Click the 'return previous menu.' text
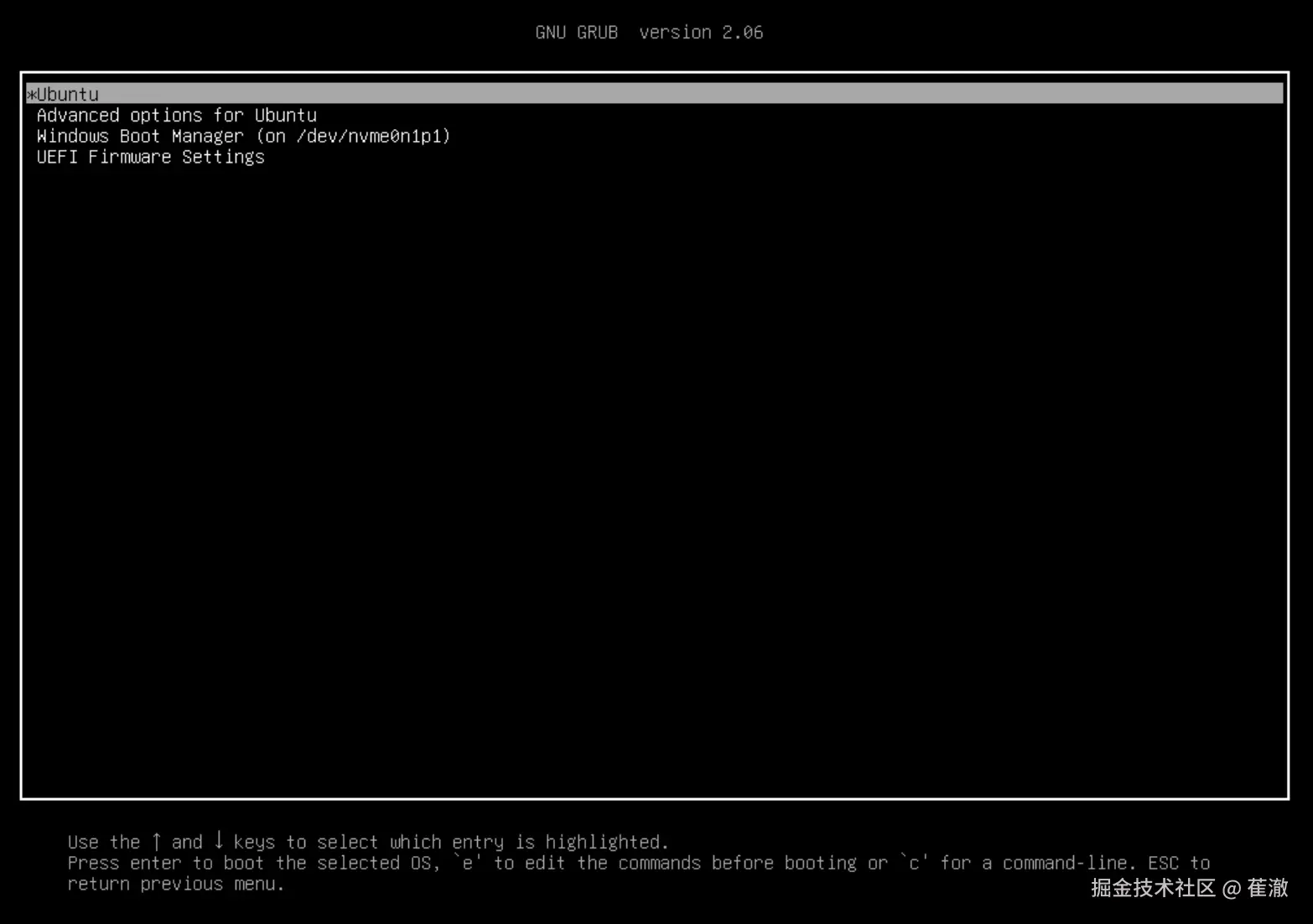 coord(176,884)
